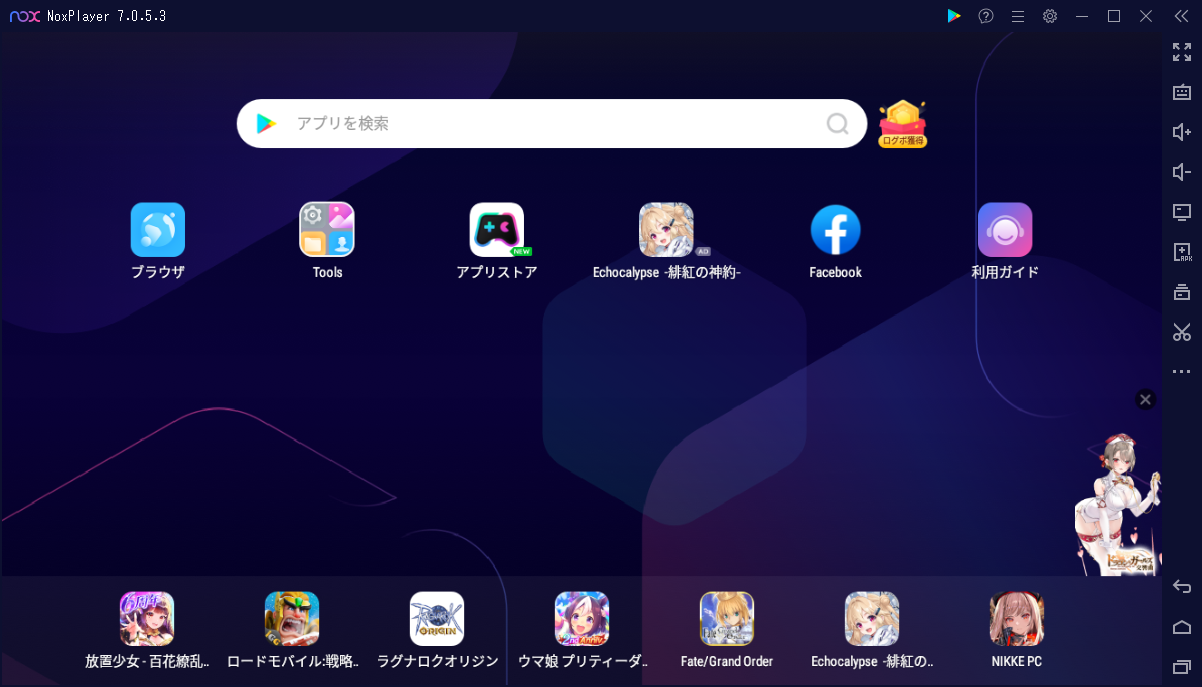1202x687 pixels.
Task: Open Google Play from the title bar icon
Action: [954, 16]
